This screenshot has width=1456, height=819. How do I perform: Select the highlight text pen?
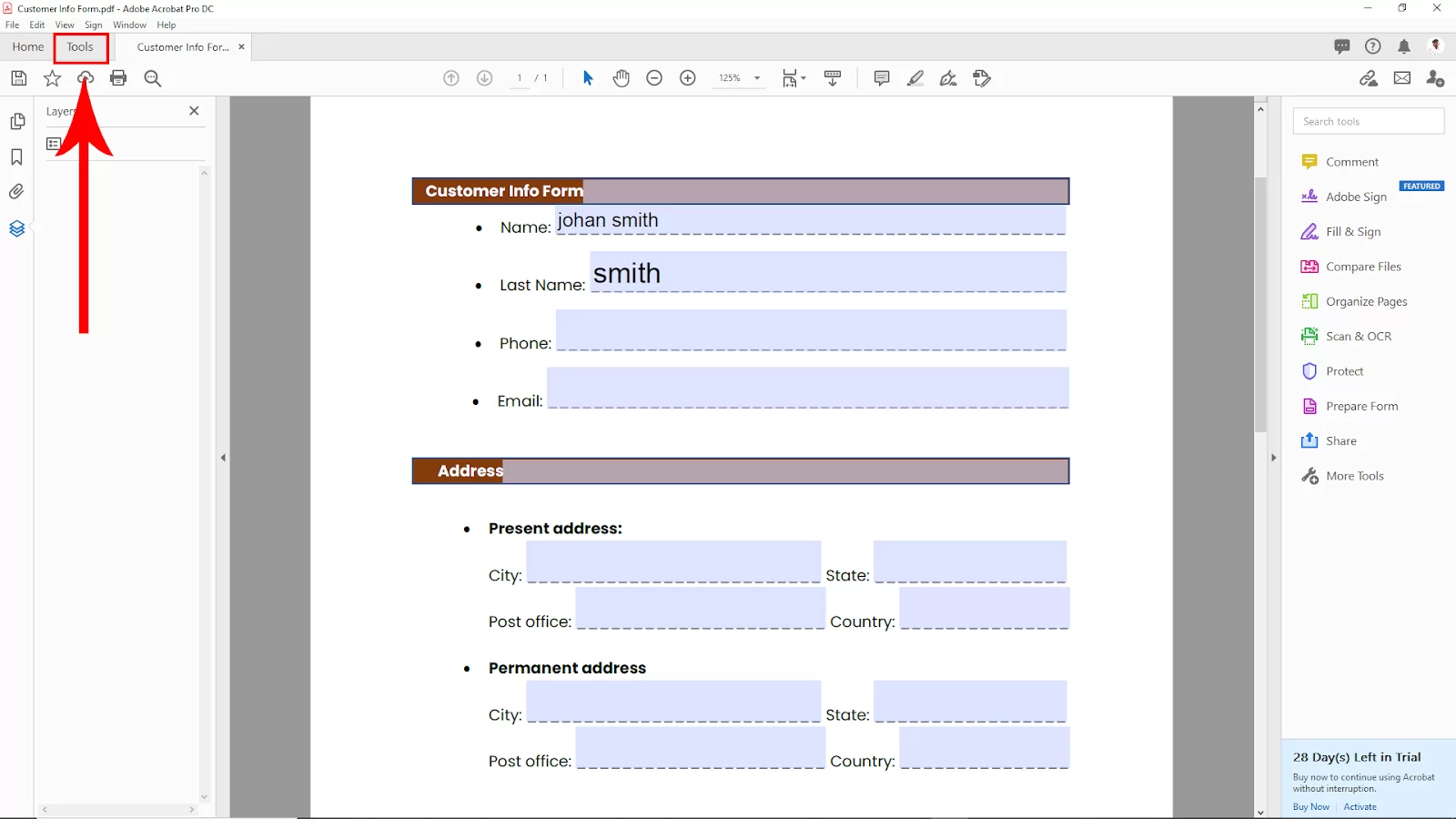pyautogui.click(x=915, y=78)
